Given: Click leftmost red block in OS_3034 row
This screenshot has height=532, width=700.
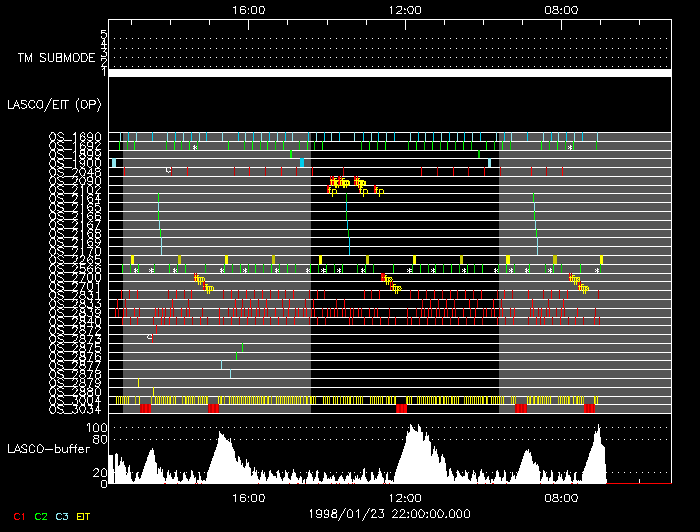Looking at the screenshot, I should coord(146,408).
